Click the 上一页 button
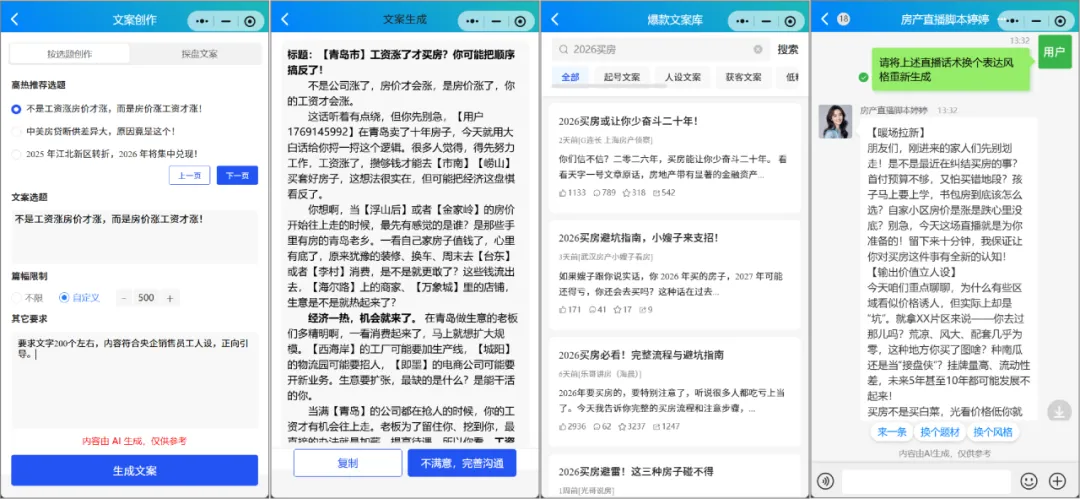This screenshot has width=1080, height=499. (189, 176)
